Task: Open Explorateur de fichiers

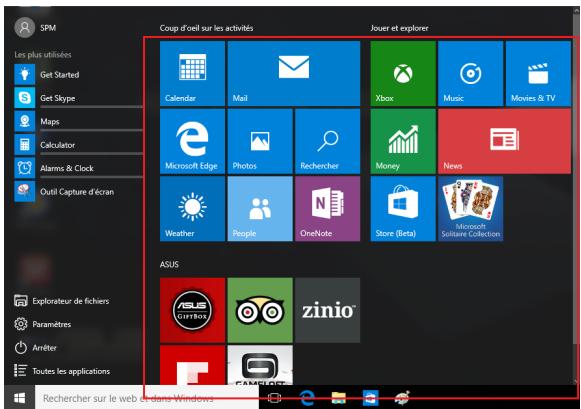Action: click(x=62, y=301)
